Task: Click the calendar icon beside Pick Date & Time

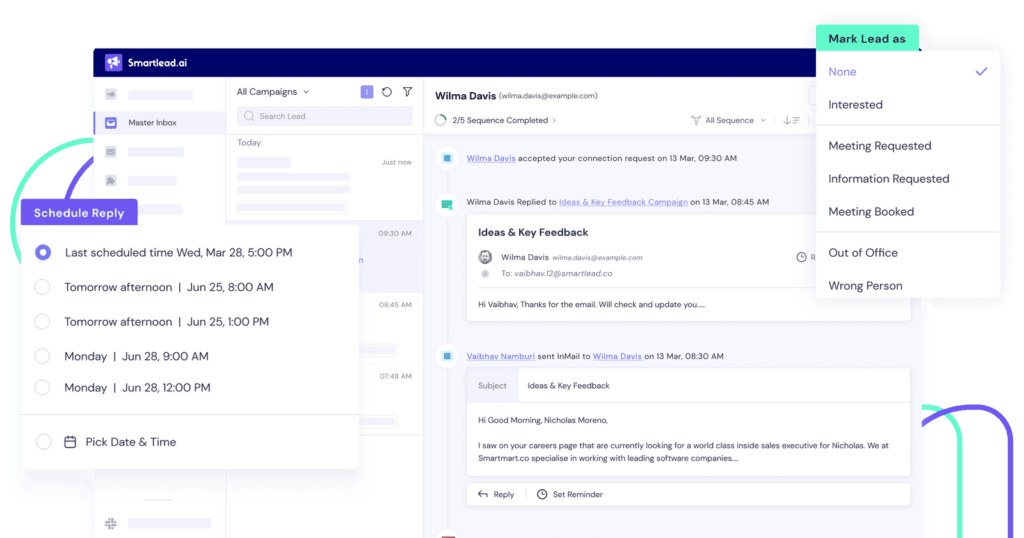Action: click(70, 442)
